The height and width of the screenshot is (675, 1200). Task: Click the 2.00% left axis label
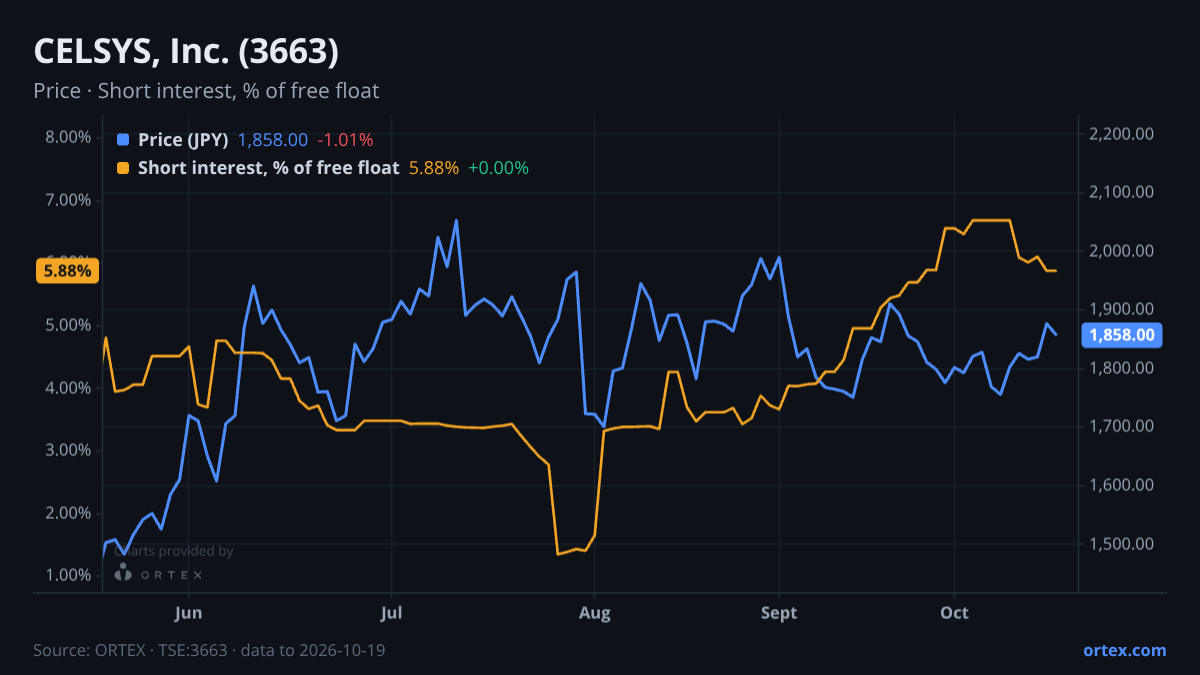tap(69, 513)
